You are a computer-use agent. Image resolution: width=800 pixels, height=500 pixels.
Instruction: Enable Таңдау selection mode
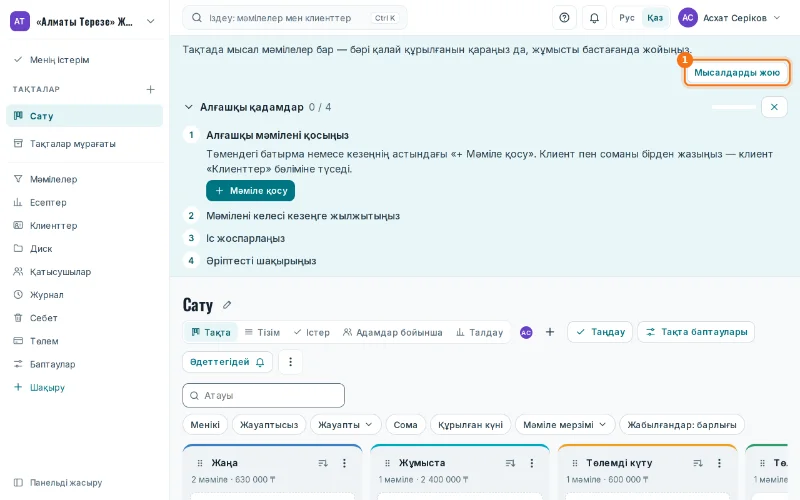[x=600, y=332]
